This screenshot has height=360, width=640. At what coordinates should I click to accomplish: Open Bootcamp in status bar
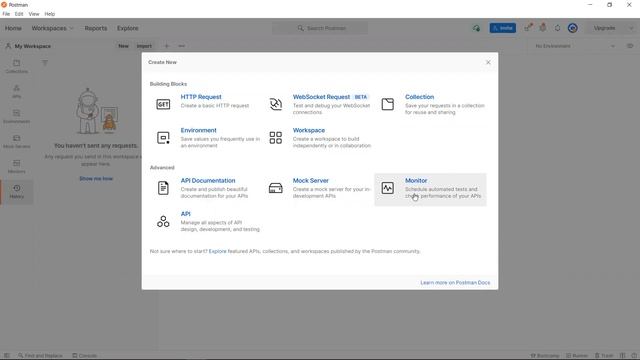click(x=544, y=356)
